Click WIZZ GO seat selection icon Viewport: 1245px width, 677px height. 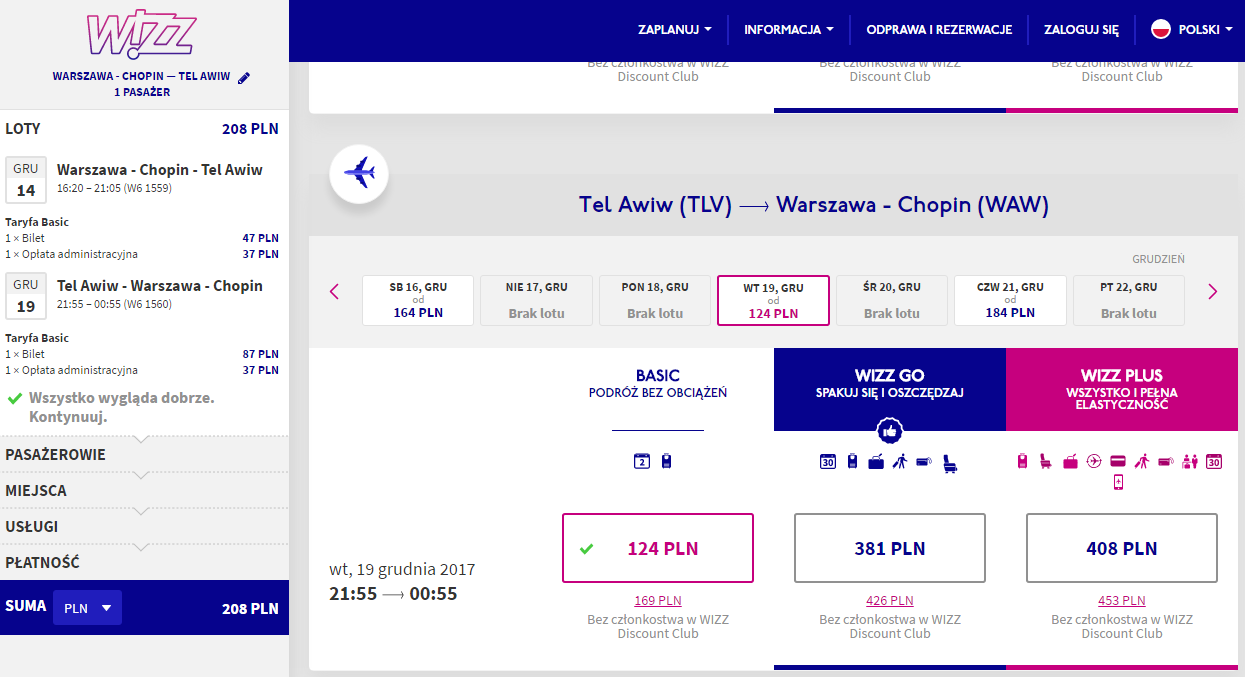(x=950, y=462)
